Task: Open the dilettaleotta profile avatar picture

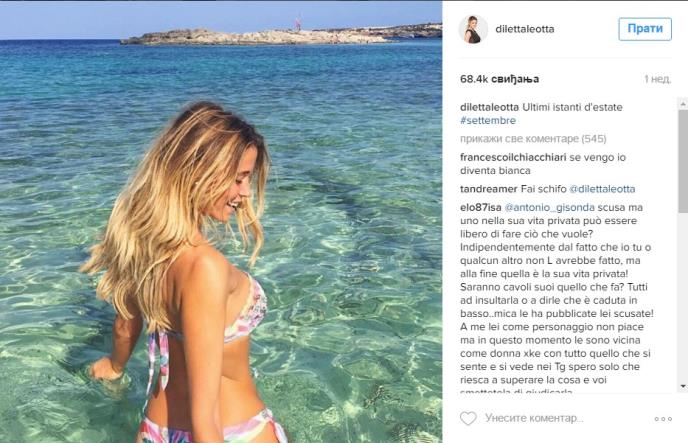Action: 473,29
